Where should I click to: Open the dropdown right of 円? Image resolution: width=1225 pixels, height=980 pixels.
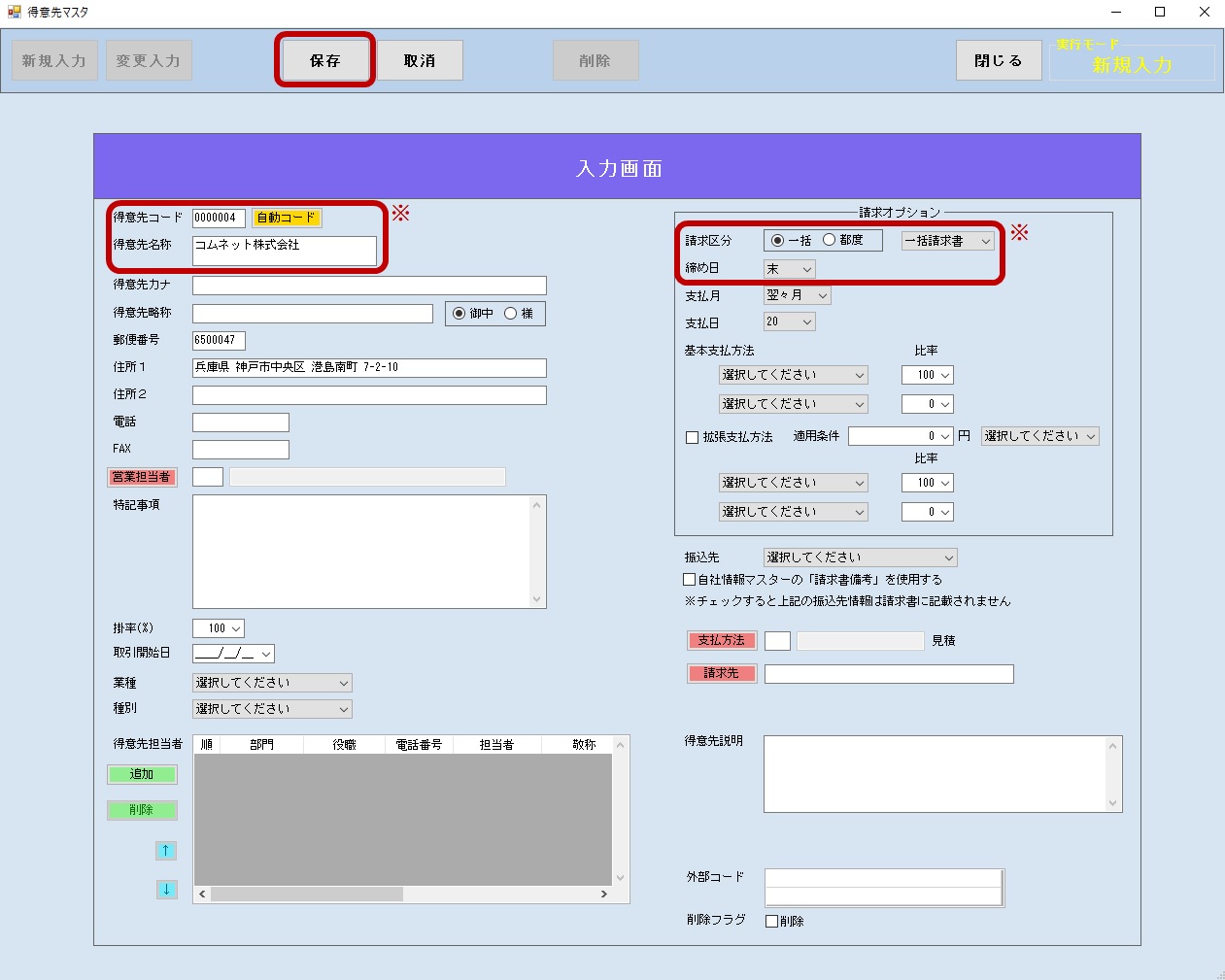coord(1040,436)
